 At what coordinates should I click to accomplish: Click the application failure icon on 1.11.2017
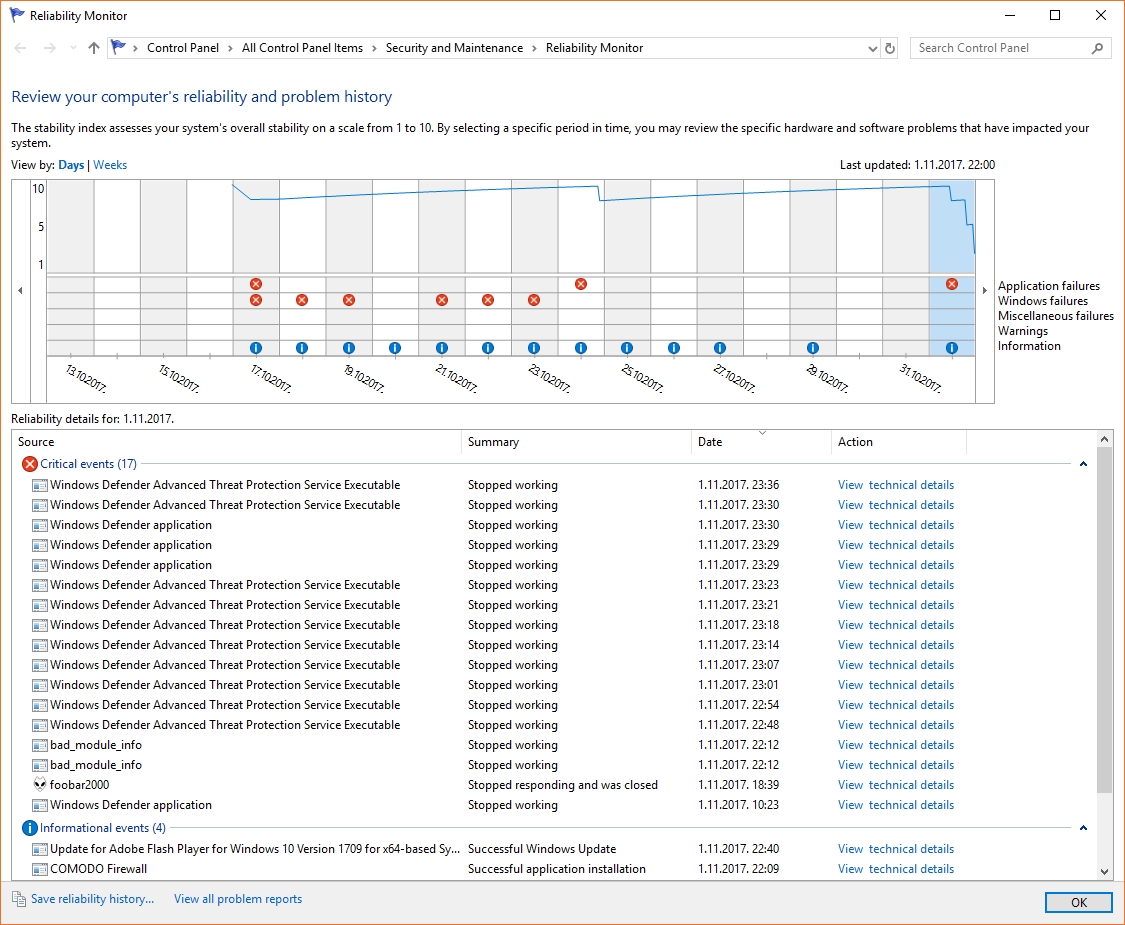[x=952, y=284]
